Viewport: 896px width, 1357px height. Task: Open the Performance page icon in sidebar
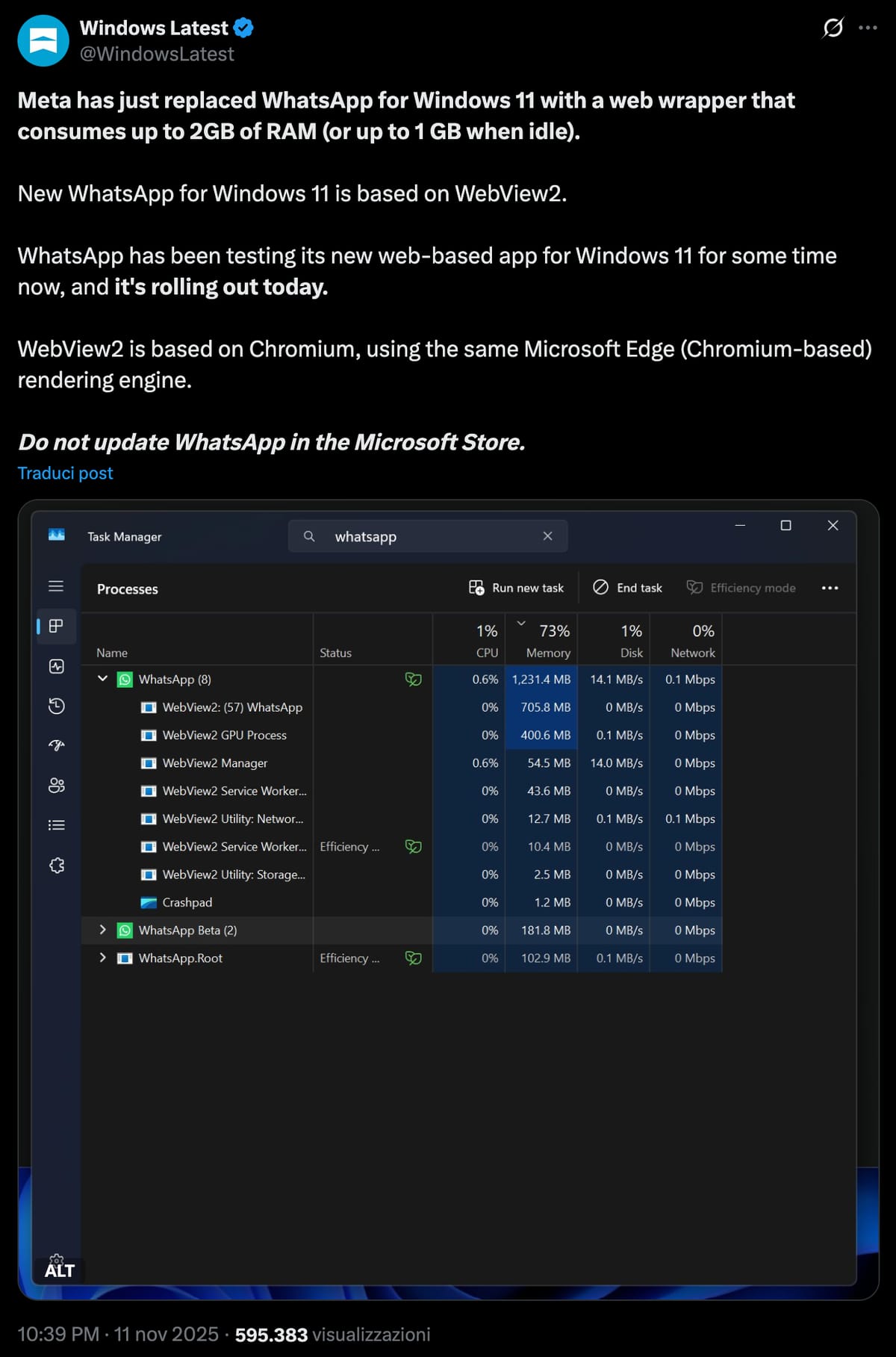56,666
